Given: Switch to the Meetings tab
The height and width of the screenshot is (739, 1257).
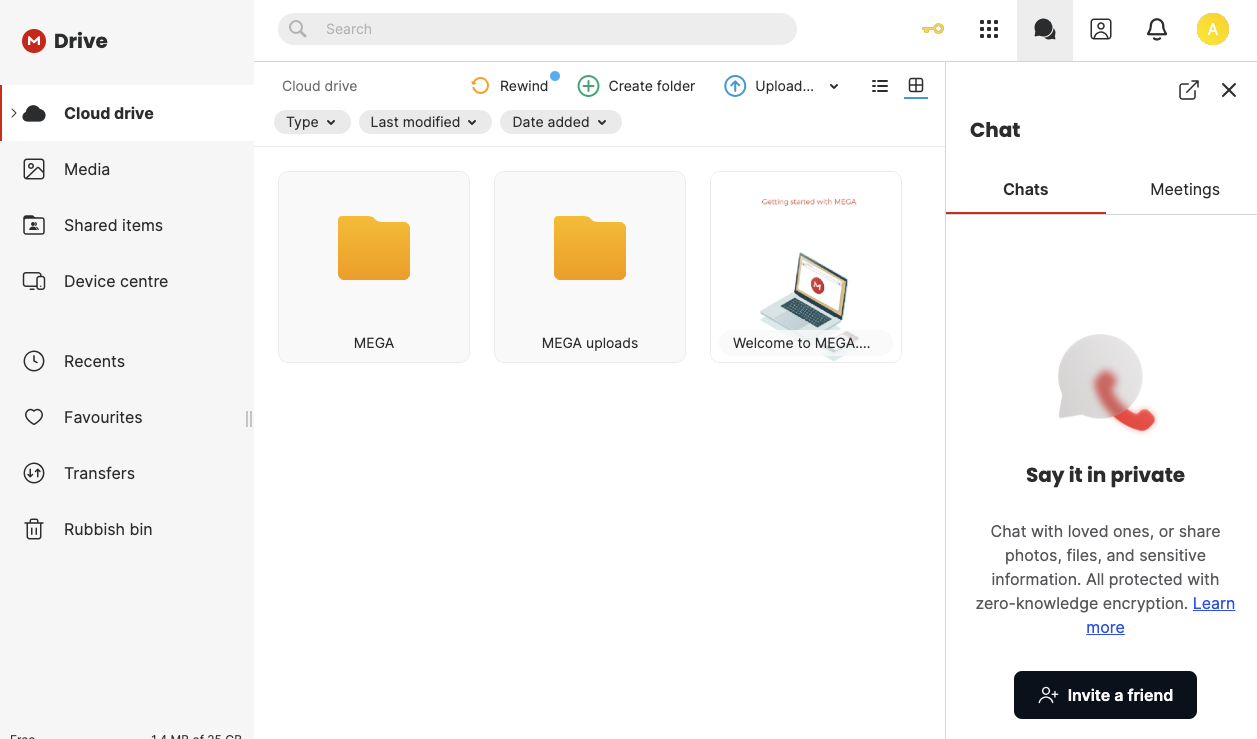Looking at the screenshot, I should (1184, 189).
